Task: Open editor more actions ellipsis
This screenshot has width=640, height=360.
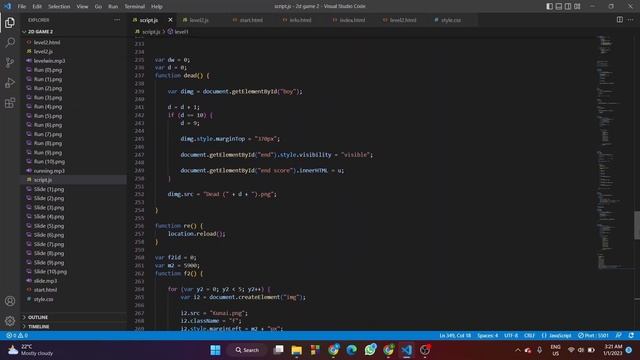Action: coord(630,20)
